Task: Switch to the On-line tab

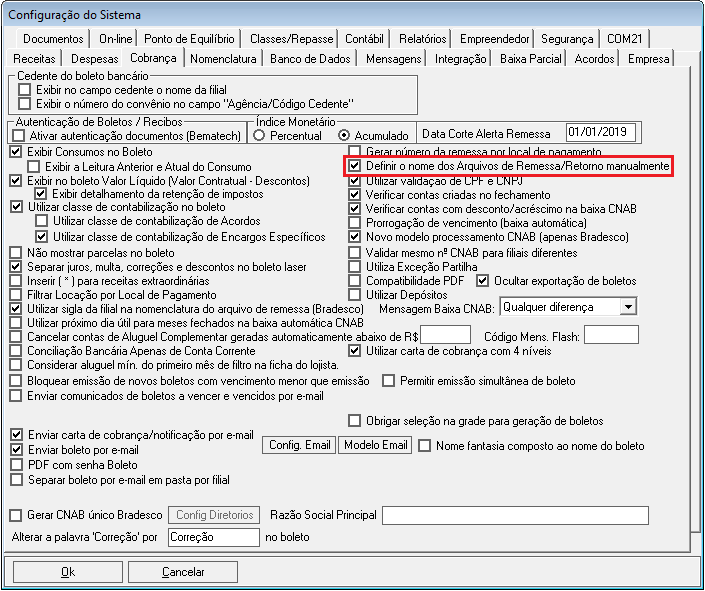Action: pos(116,39)
